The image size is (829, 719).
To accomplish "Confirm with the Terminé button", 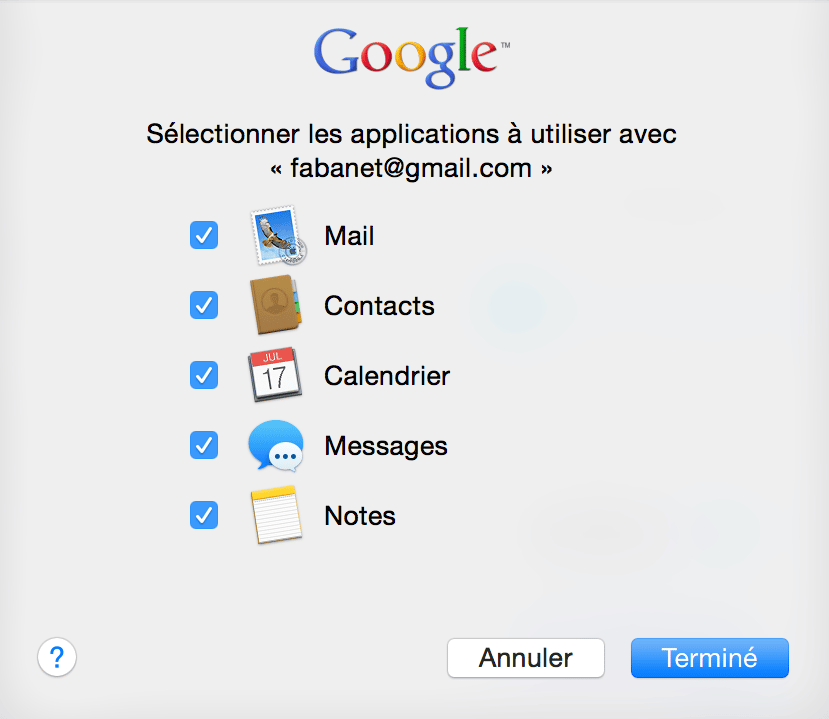I will [710, 658].
